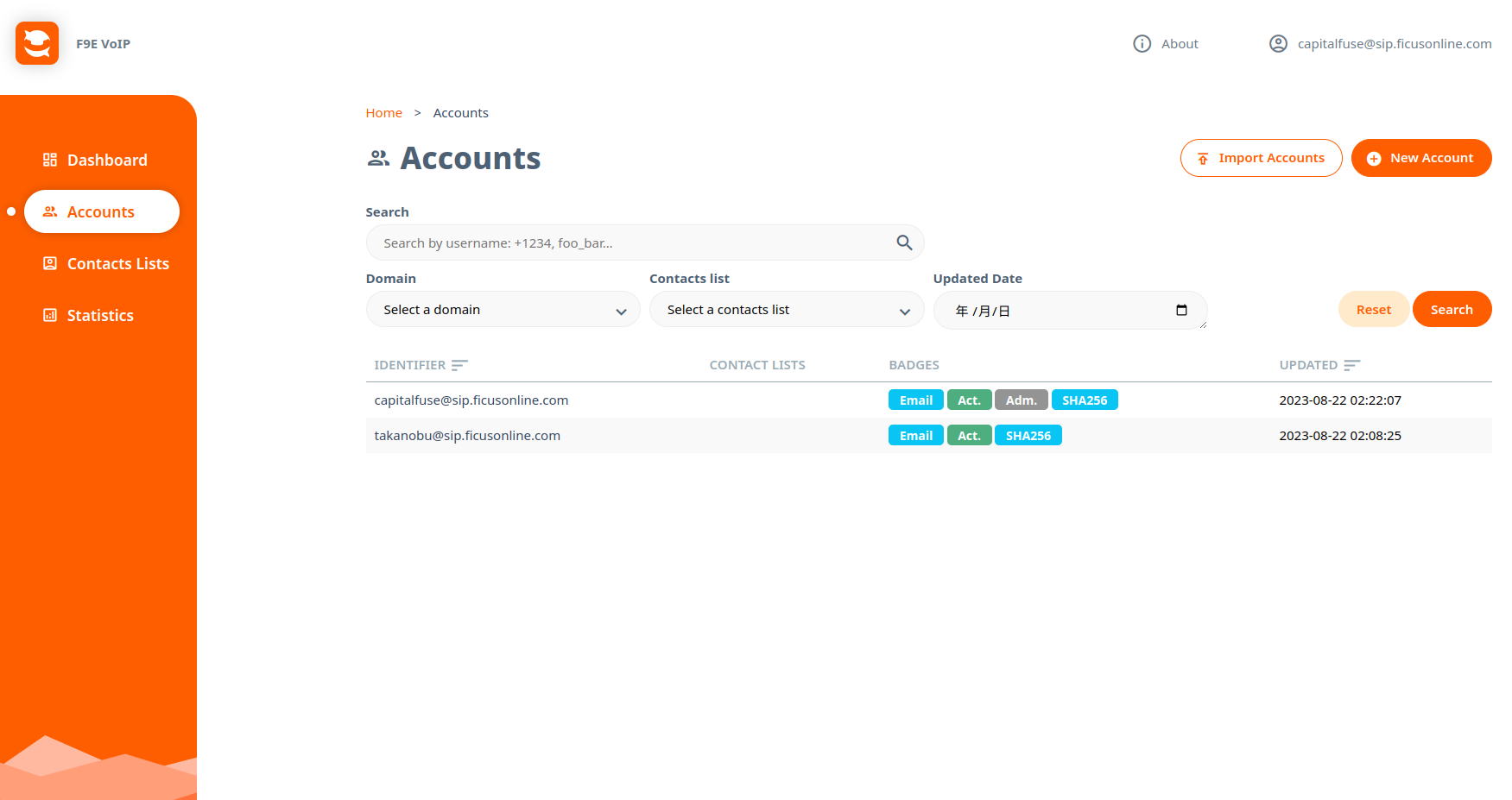Open the calendar picker icon in Updated Date

tap(1181, 311)
